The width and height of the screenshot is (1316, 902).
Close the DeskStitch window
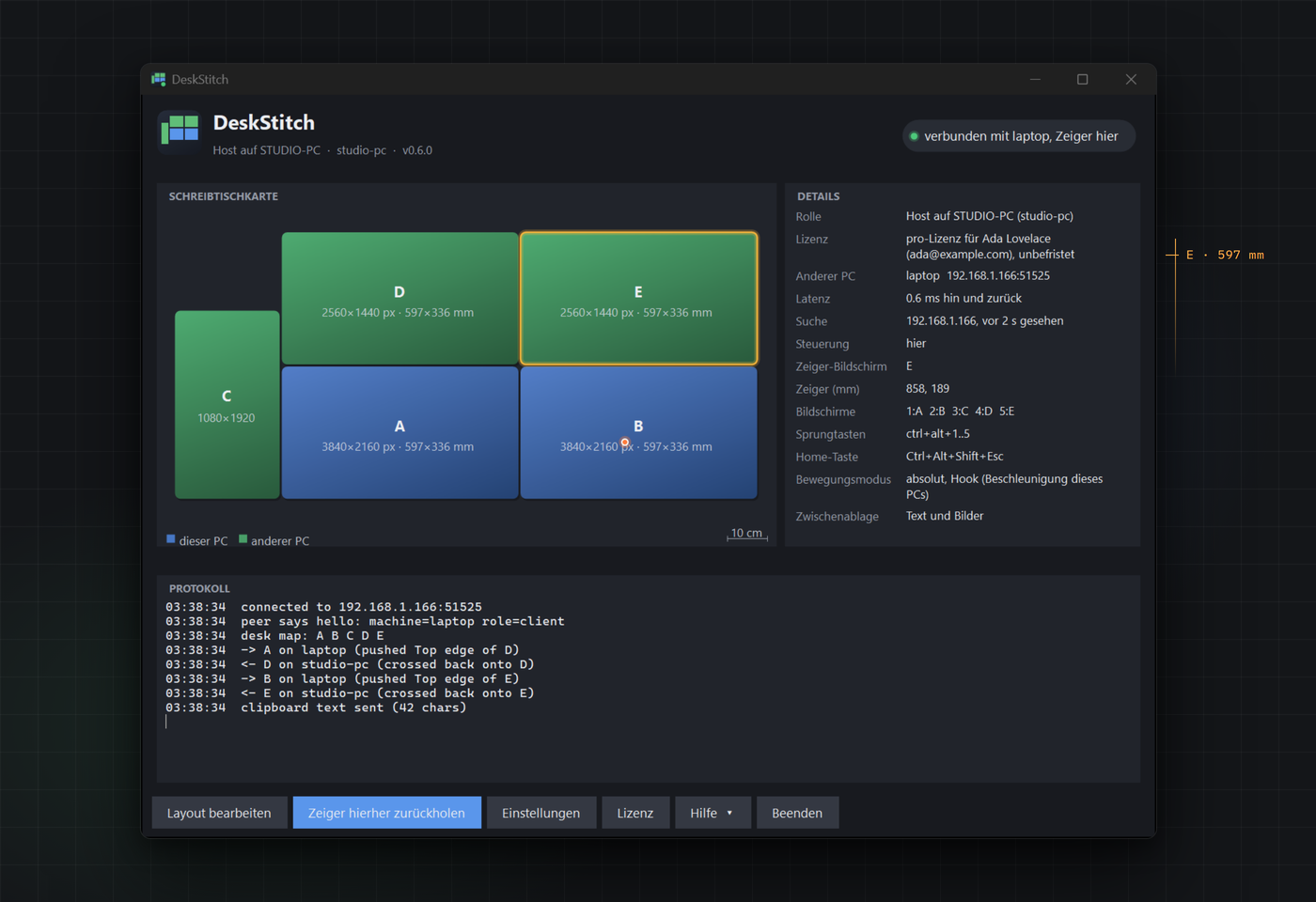(x=1131, y=79)
